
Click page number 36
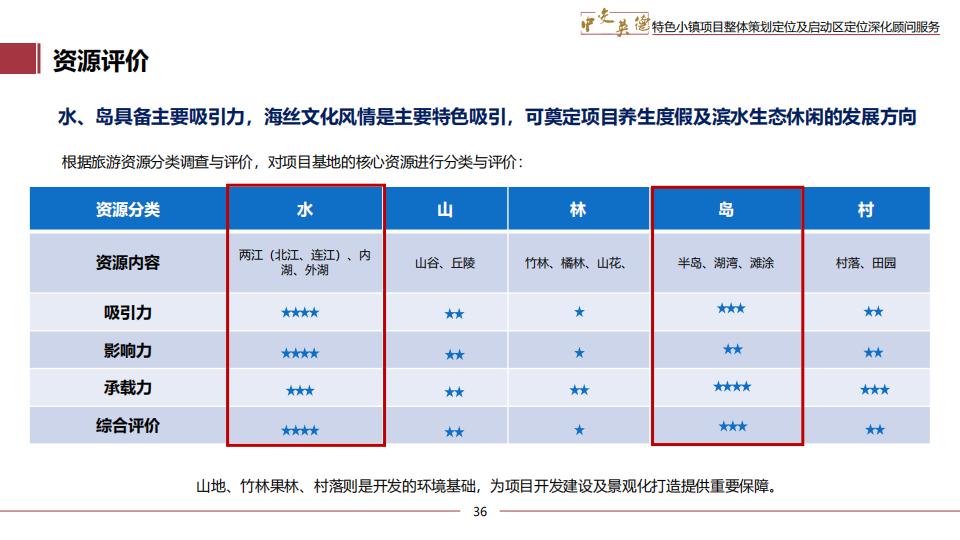[480, 512]
